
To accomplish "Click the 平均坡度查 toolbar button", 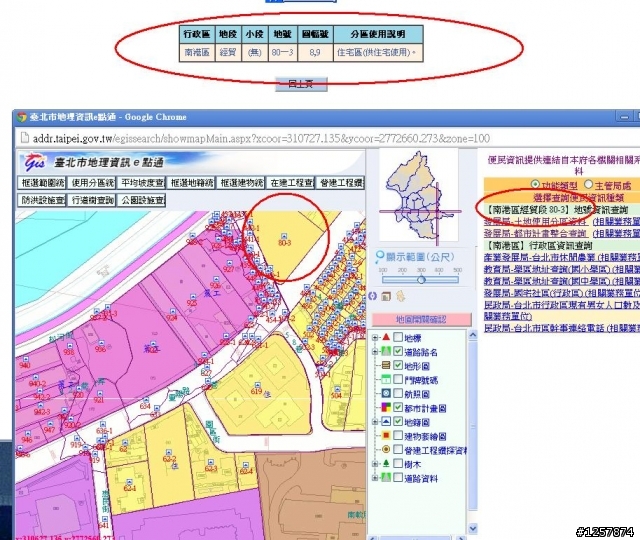I will coord(142,183).
